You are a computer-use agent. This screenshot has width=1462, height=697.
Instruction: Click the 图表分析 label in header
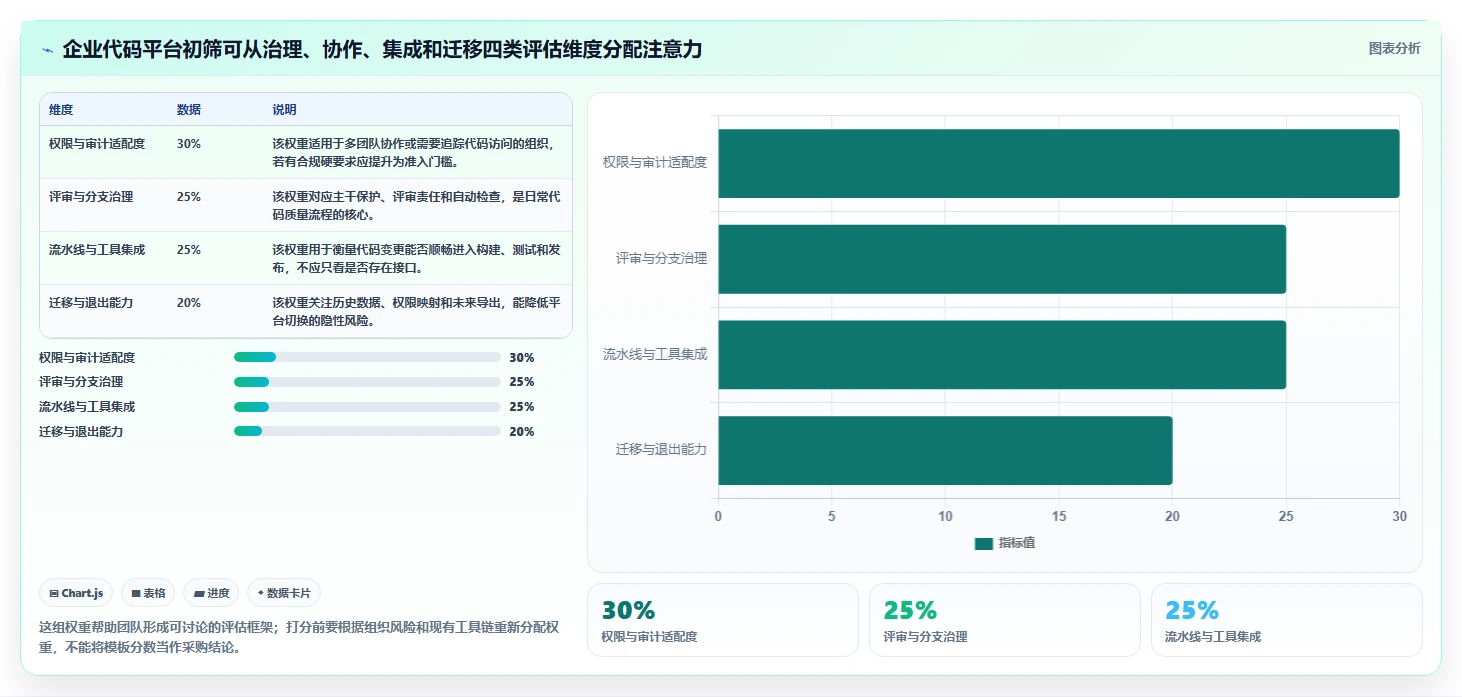(1394, 48)
